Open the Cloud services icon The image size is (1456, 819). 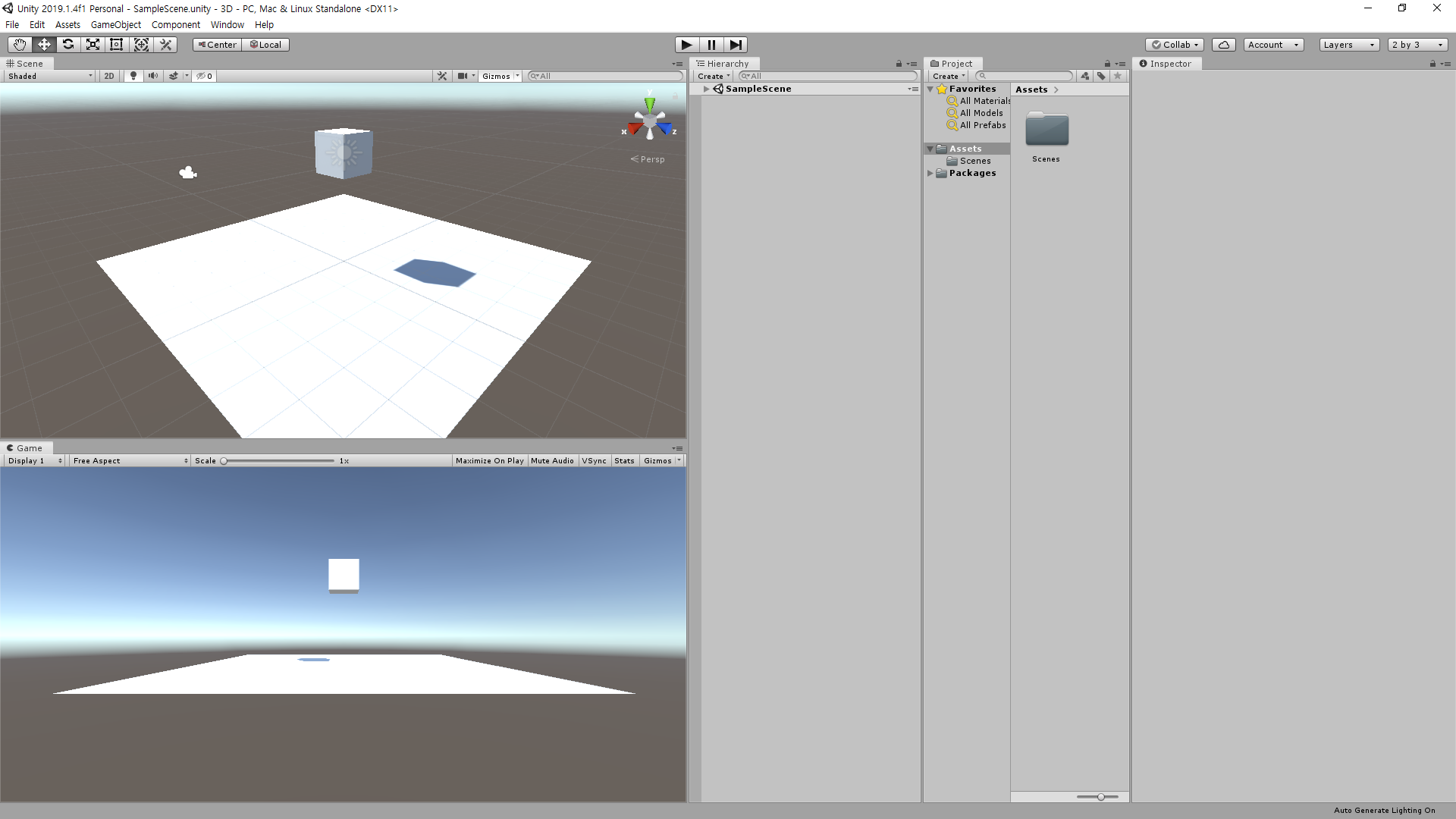[1223, 45]
